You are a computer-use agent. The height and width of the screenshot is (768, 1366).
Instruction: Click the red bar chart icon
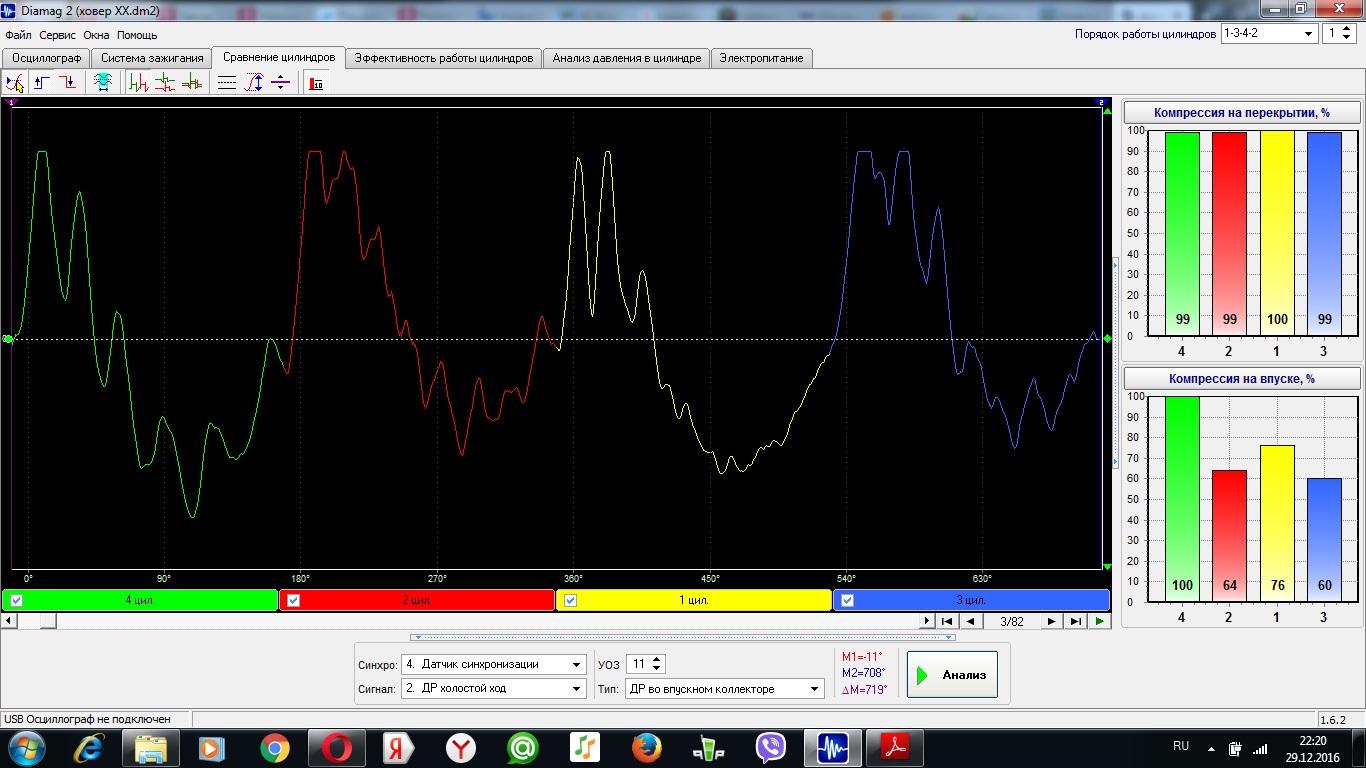coord(316,83)
